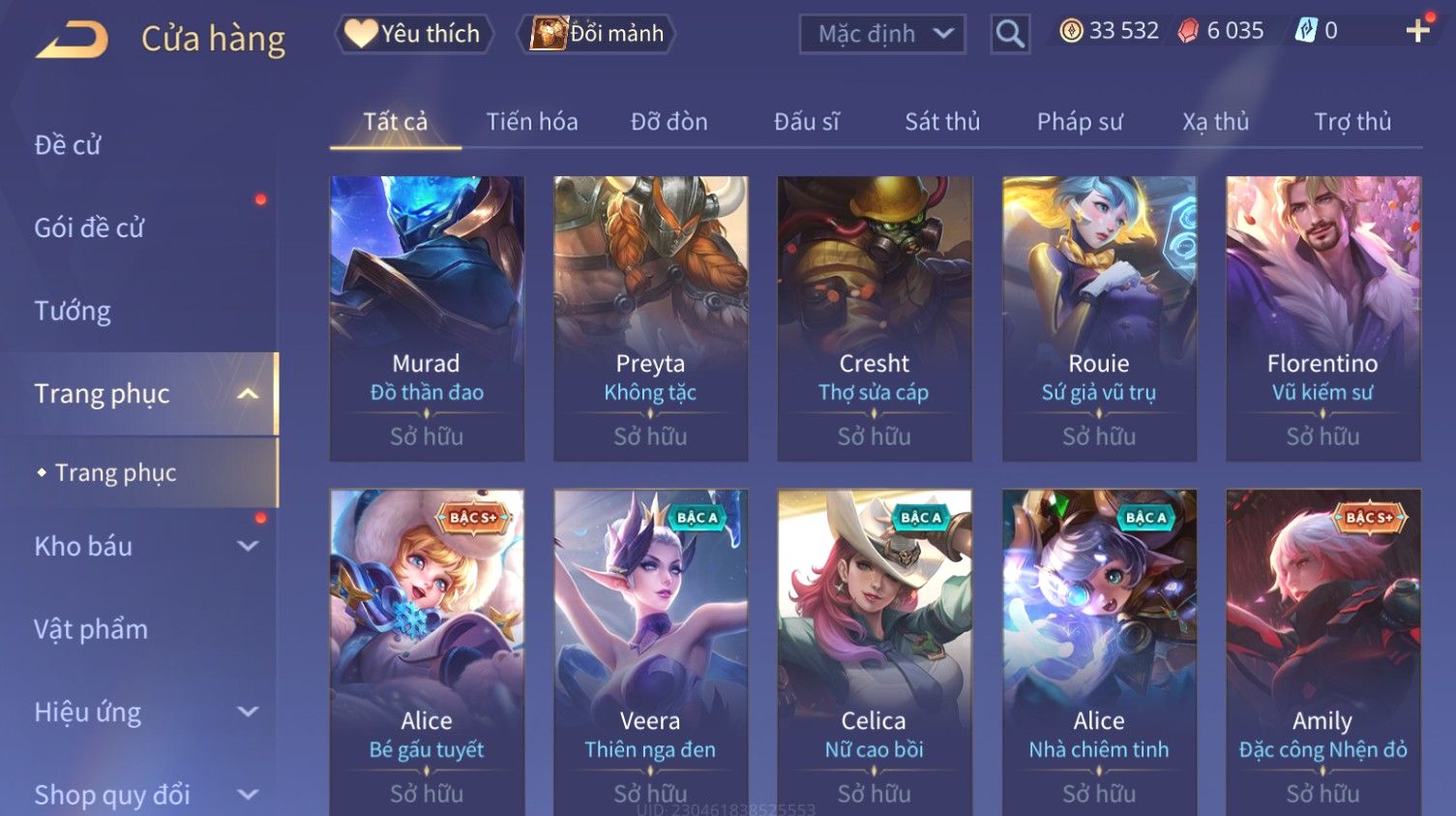Select Veera Thiên nga đen skin card

coord(650,652)
